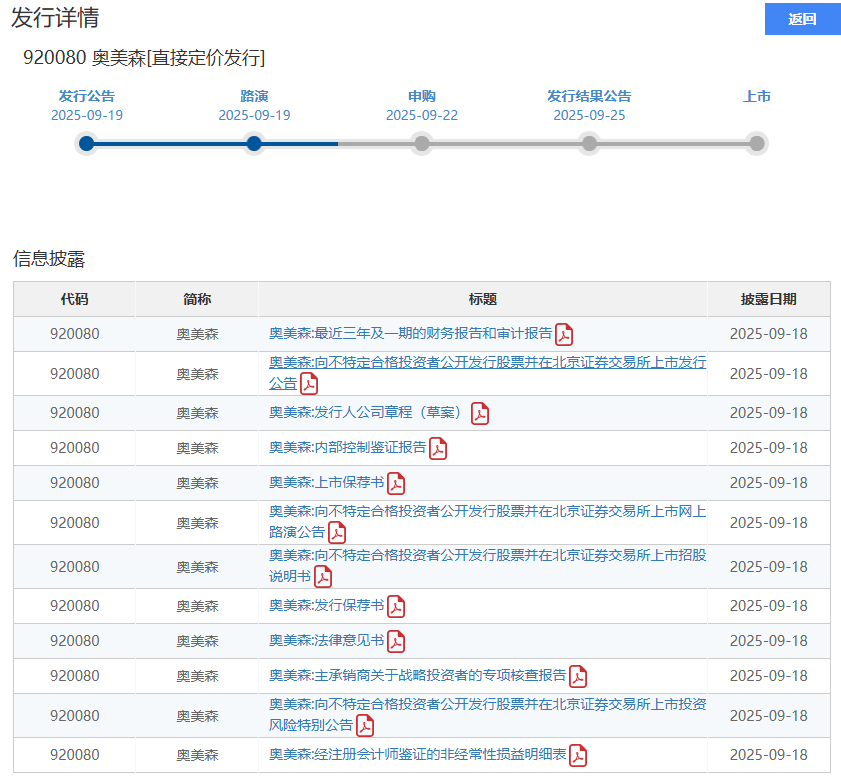Open PDF icon for 最近三年及一期的财务报告和审计报告
The width and height of the screenshot is (841, 783).
pos(564,335)
